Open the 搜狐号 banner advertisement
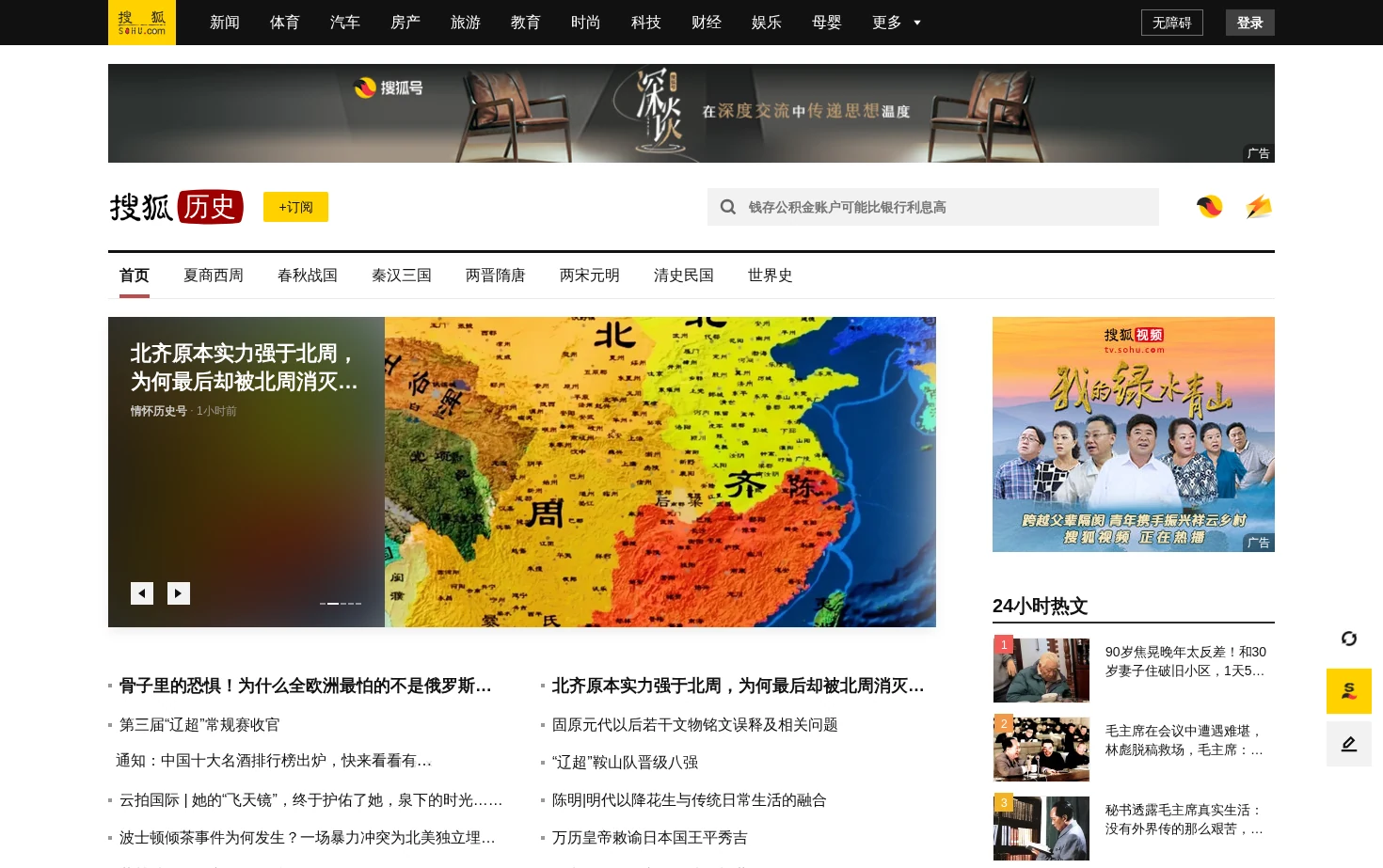This screenshot has height=868, width=1383. [x=691, y=113]
